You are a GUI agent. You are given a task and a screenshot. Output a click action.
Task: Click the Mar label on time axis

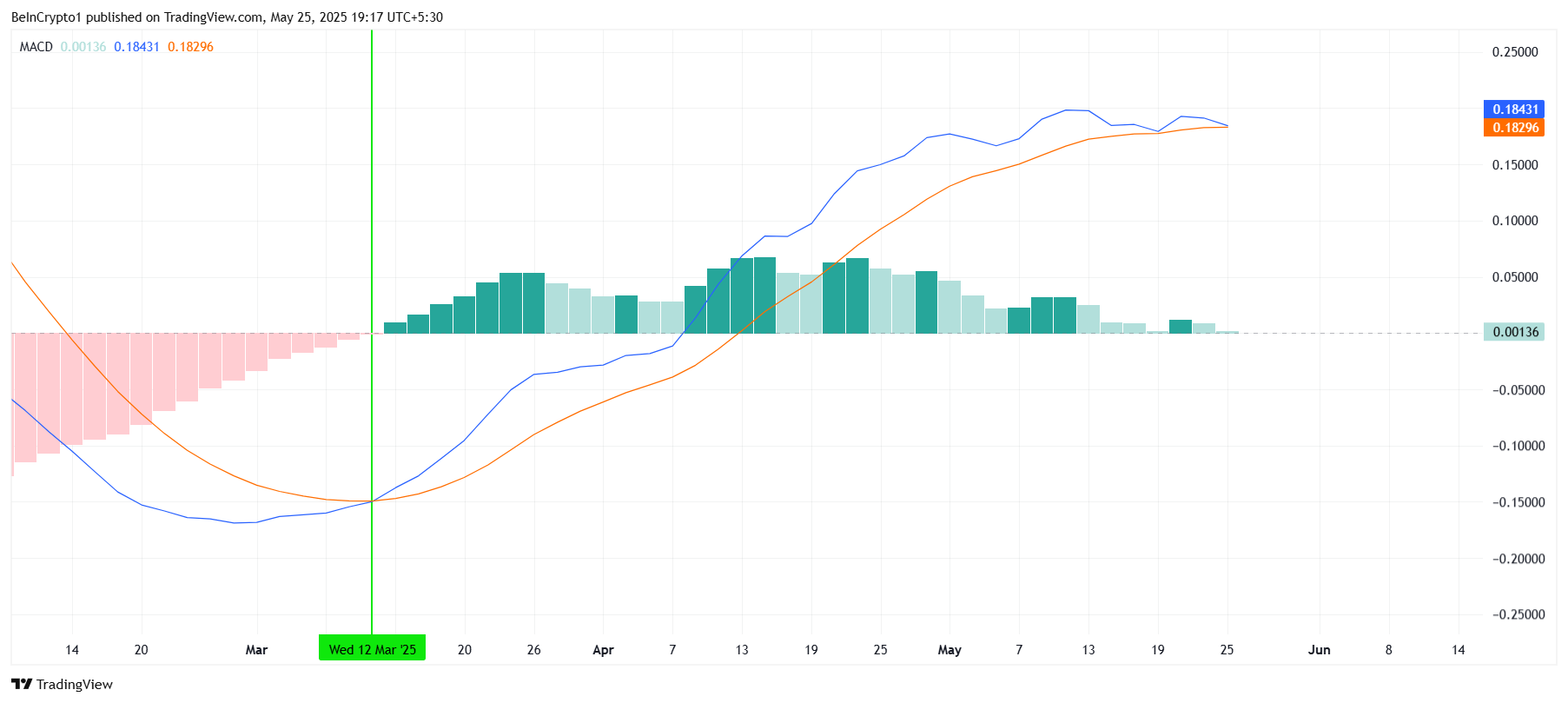pos(256,650)
